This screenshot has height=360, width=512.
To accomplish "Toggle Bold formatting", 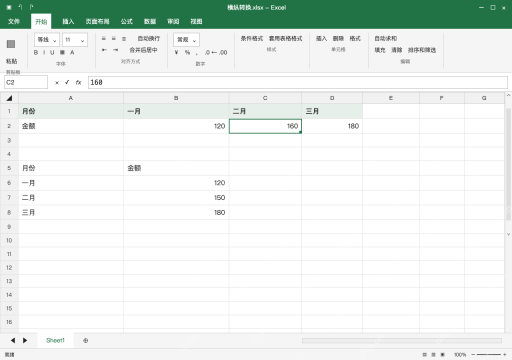I will (x=36, y=53).
